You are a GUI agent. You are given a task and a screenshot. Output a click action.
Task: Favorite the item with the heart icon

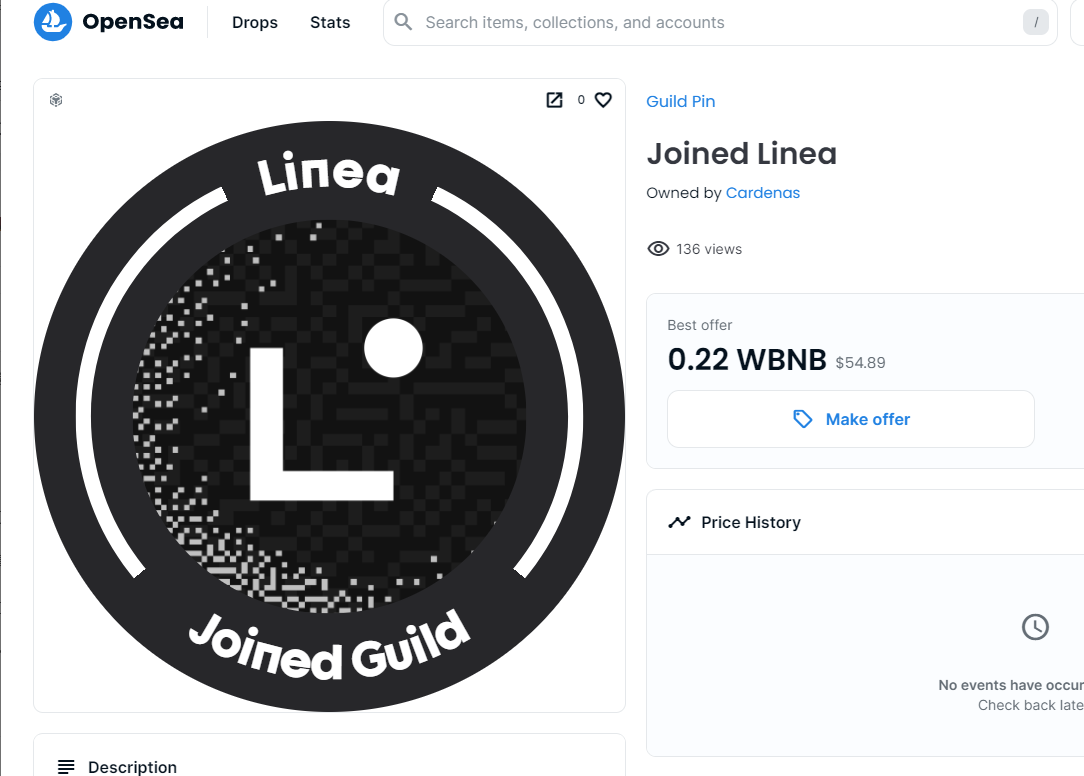(604, 100)
